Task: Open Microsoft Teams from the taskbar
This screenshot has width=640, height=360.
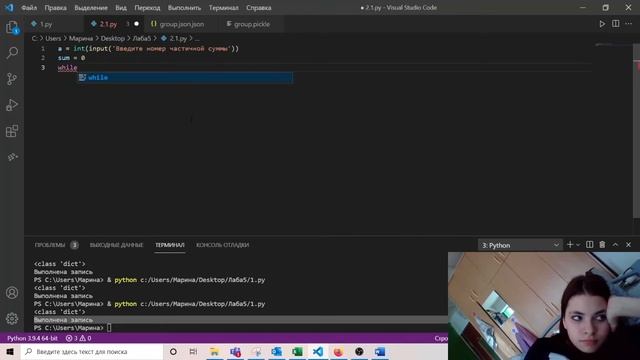Action: [235, 351]
